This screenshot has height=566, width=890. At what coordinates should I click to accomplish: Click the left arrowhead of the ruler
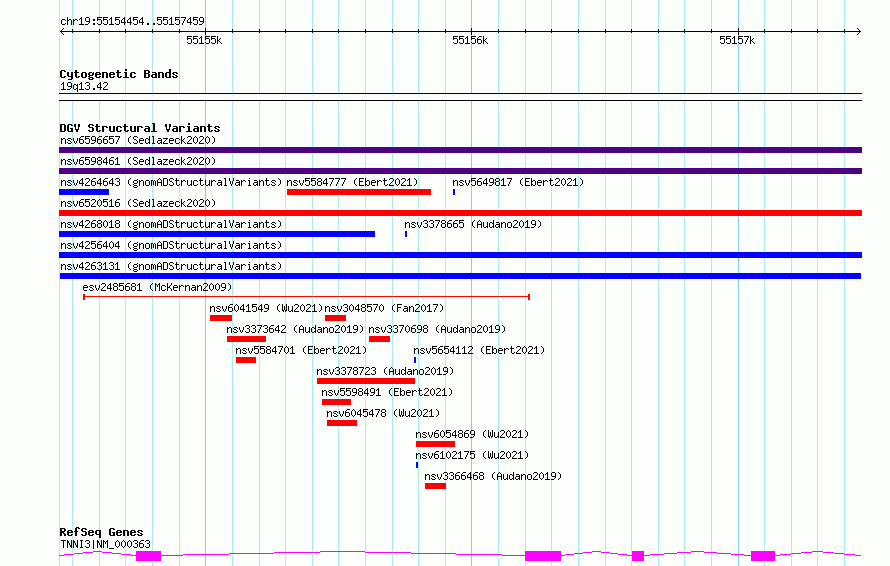point(63,32)
